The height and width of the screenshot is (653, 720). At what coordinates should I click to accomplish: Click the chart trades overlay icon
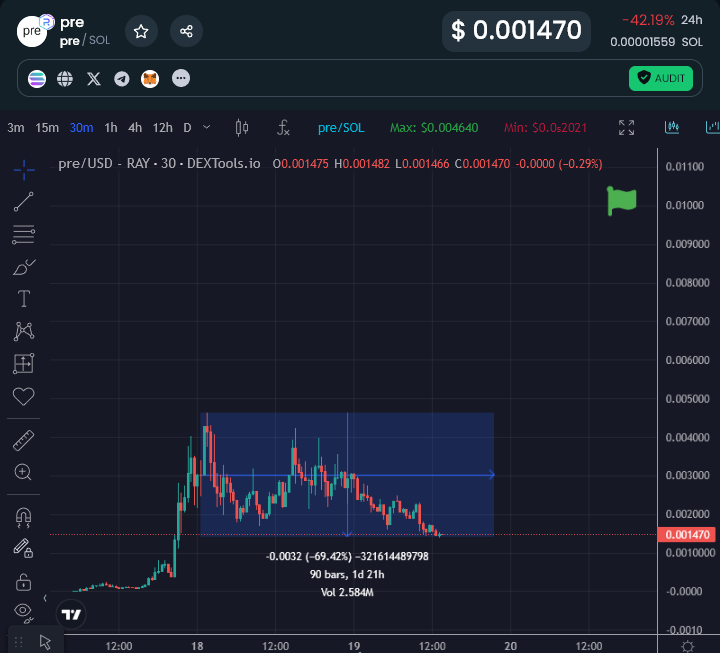tap(672, 127)
